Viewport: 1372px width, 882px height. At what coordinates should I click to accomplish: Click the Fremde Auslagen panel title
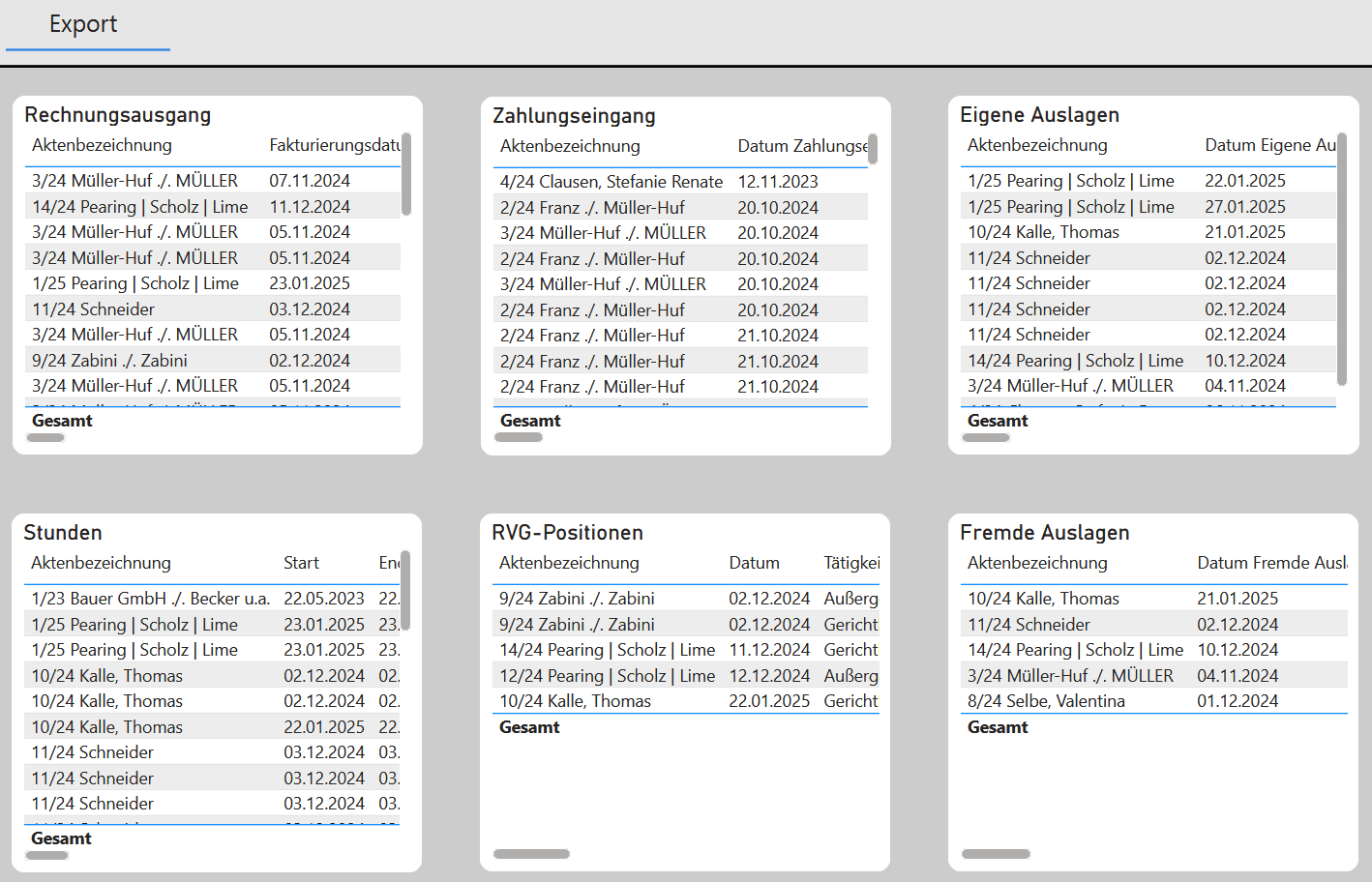click(1045, 533)
